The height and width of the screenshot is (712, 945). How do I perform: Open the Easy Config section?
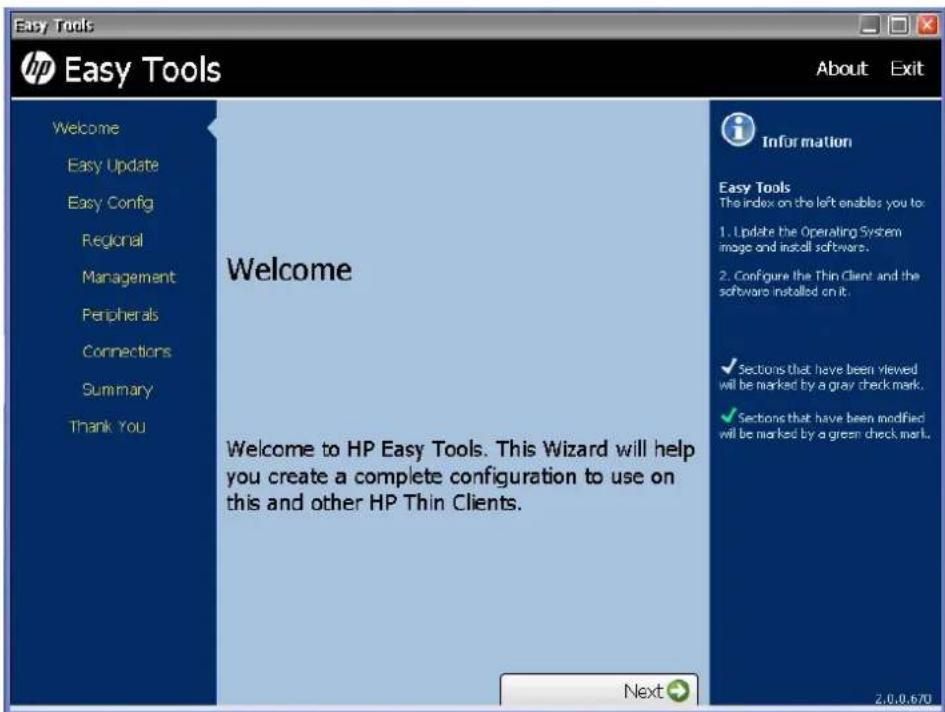[110, 203]
